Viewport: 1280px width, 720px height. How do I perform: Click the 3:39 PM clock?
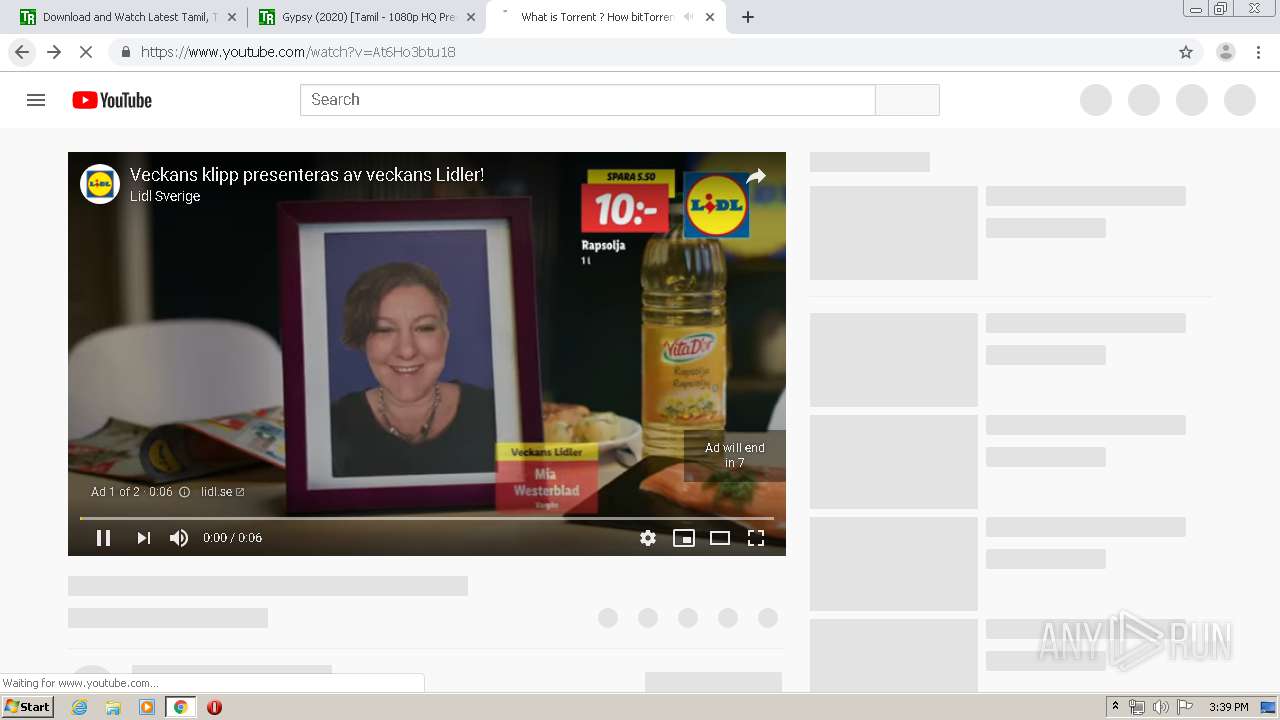[1229, 707]
